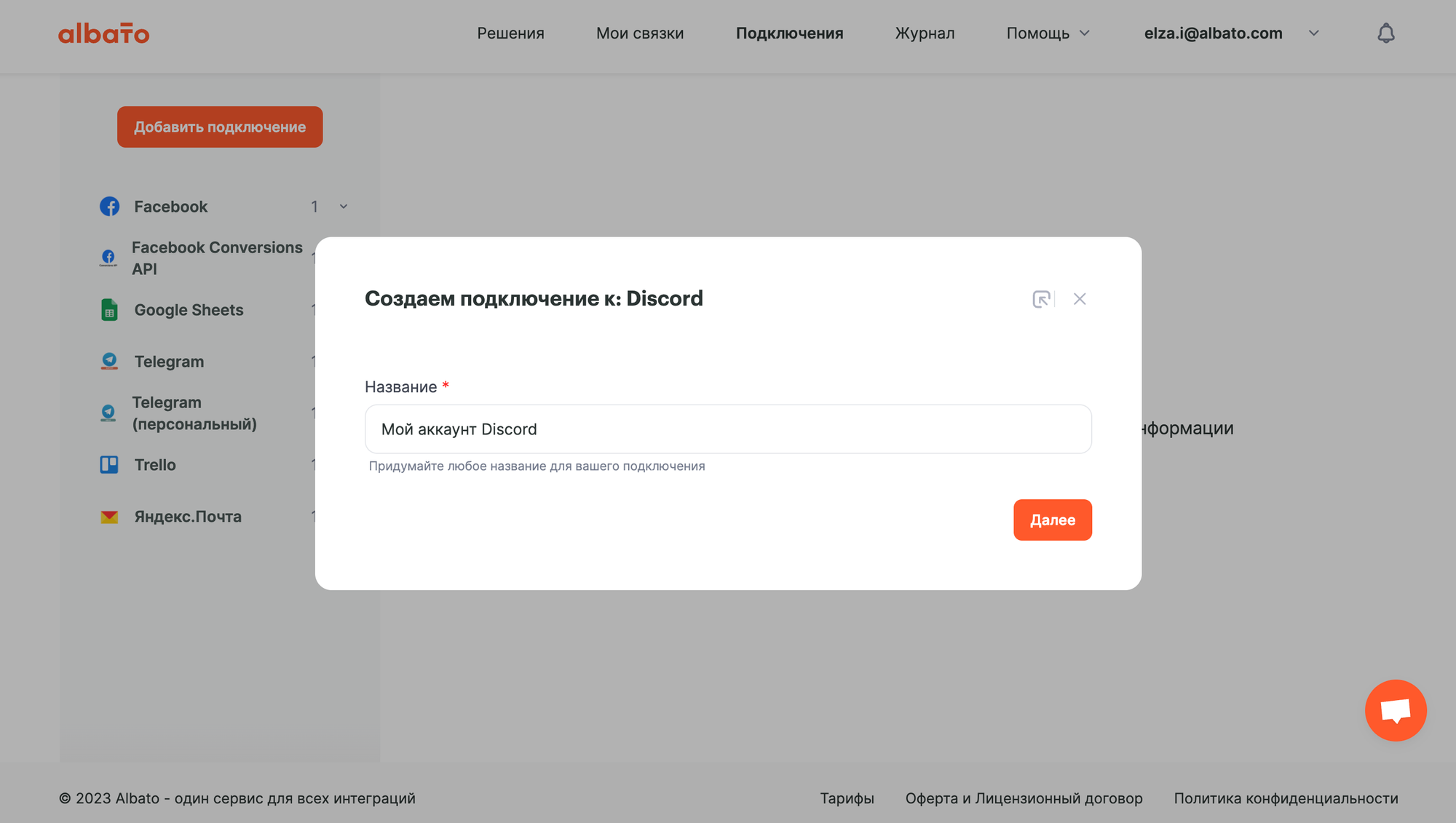This screenshot has width=1456, height=823.
Task: Go to the Решения menu
Action: point(510,33)
